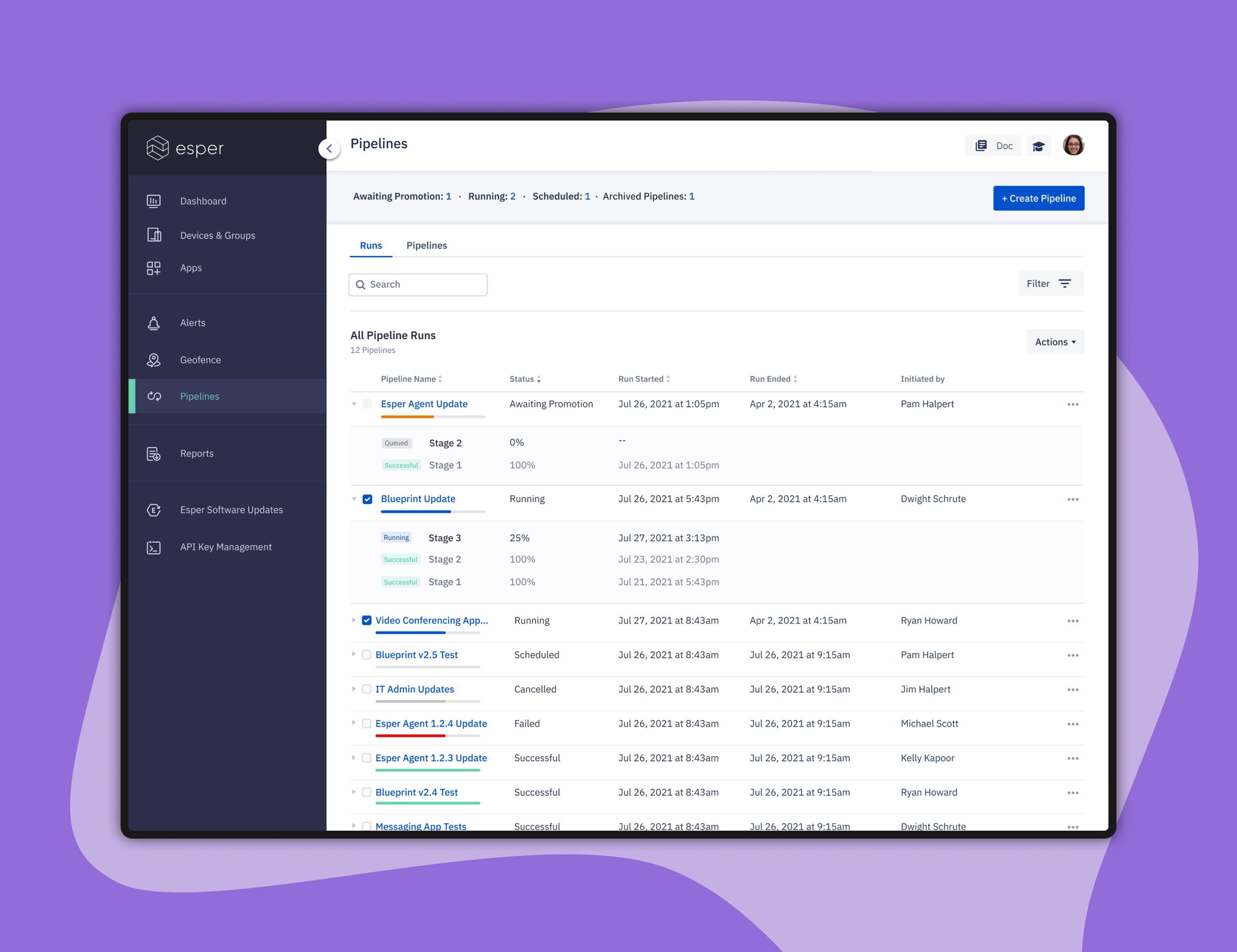Click the Alerts bell icon
This screenshot has height=952, width=1237.
tap(153, 323)
